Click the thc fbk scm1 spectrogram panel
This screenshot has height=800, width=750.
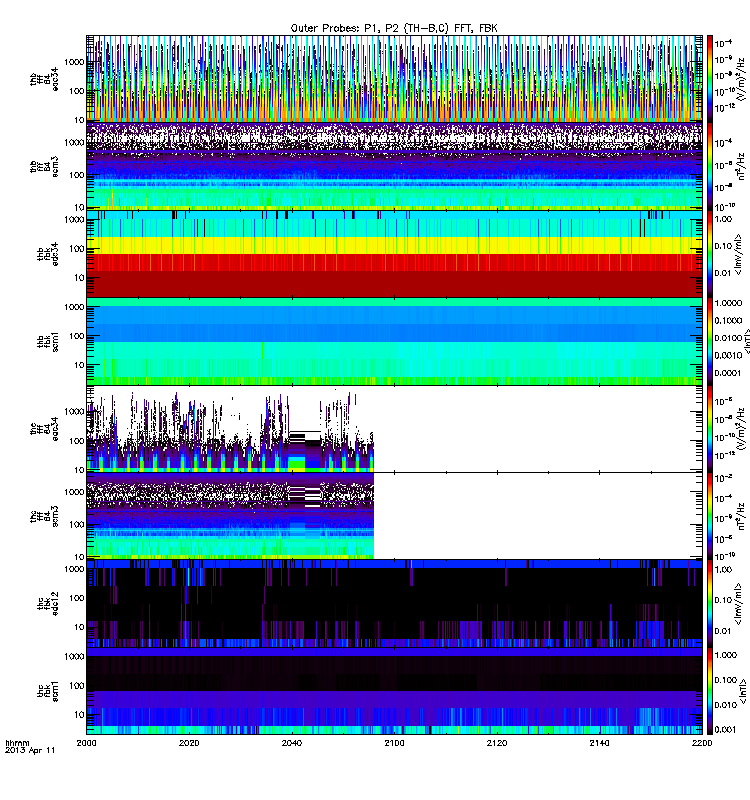(x=394, y=691)
